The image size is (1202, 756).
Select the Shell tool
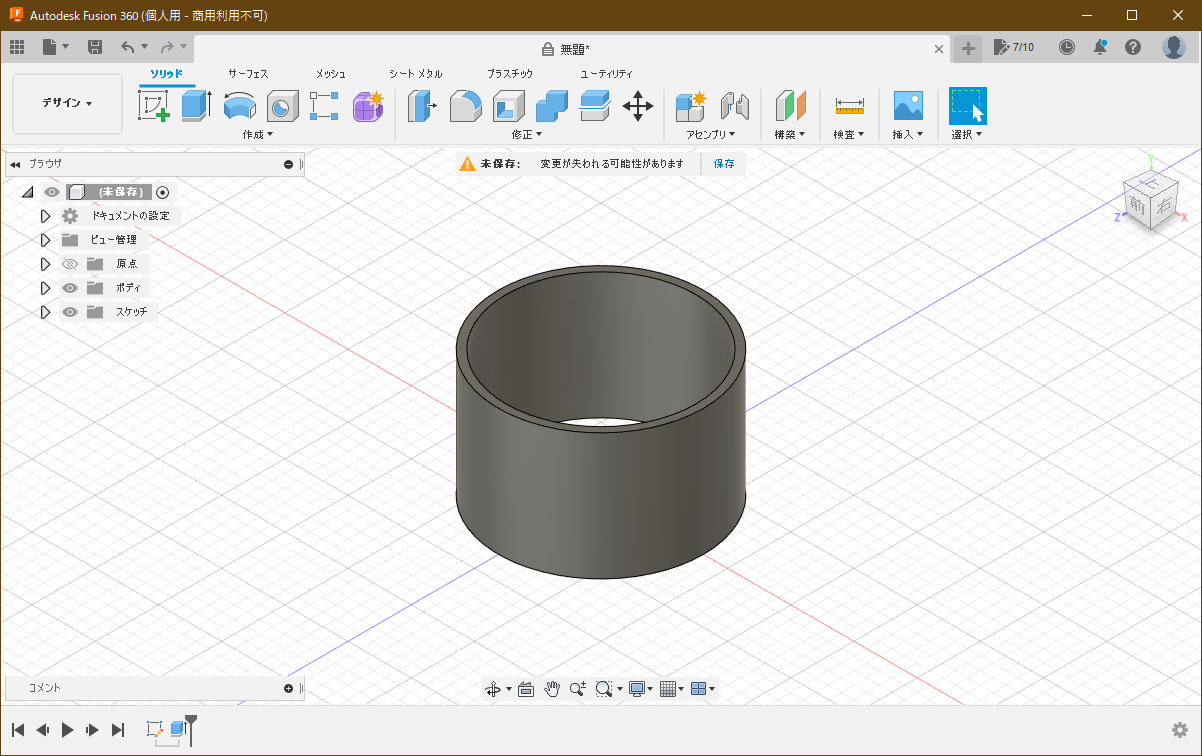pyautogui.click(x=509, y=105)
